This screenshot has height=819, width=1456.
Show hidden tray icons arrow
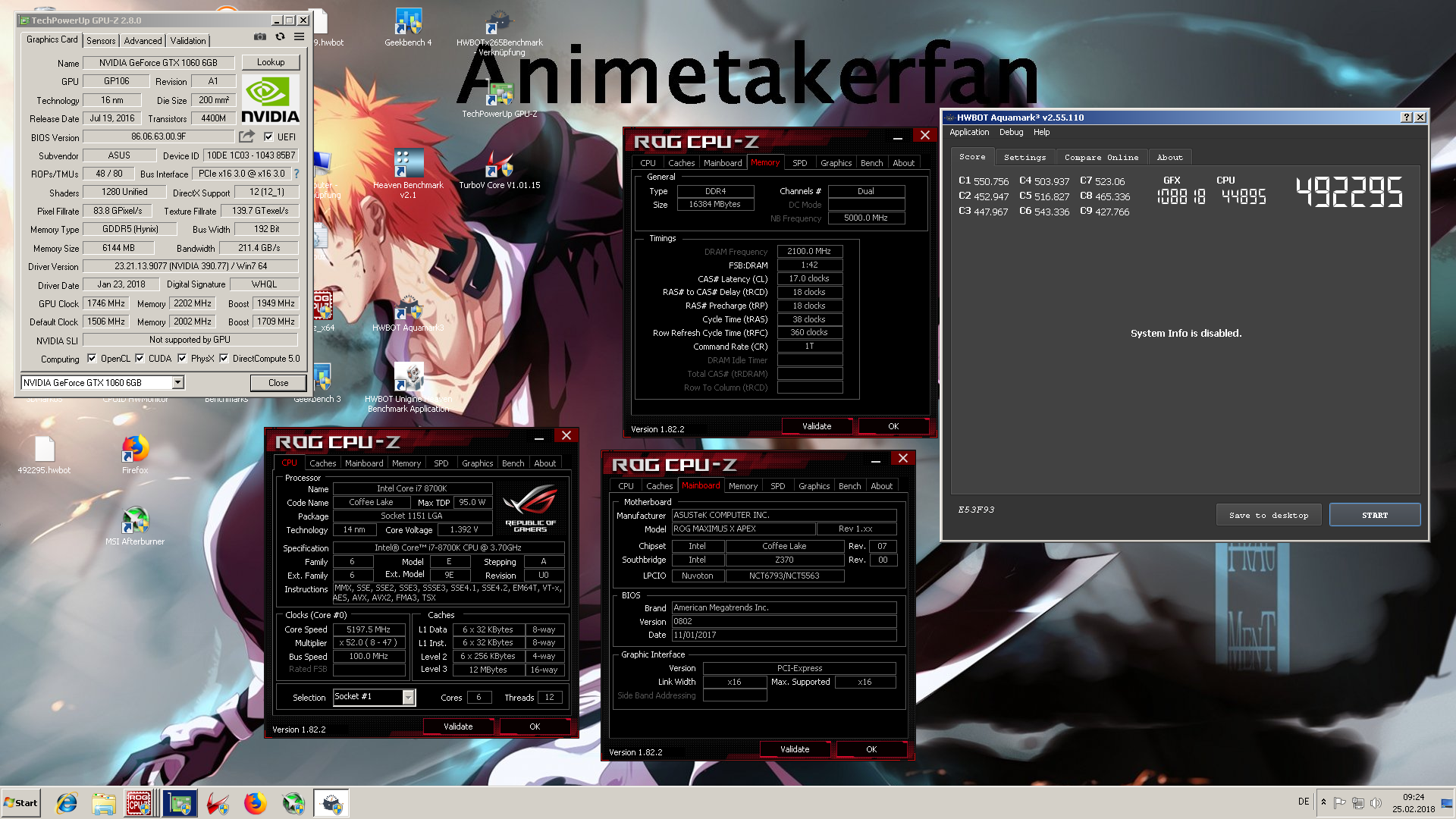coord(1323,802)
